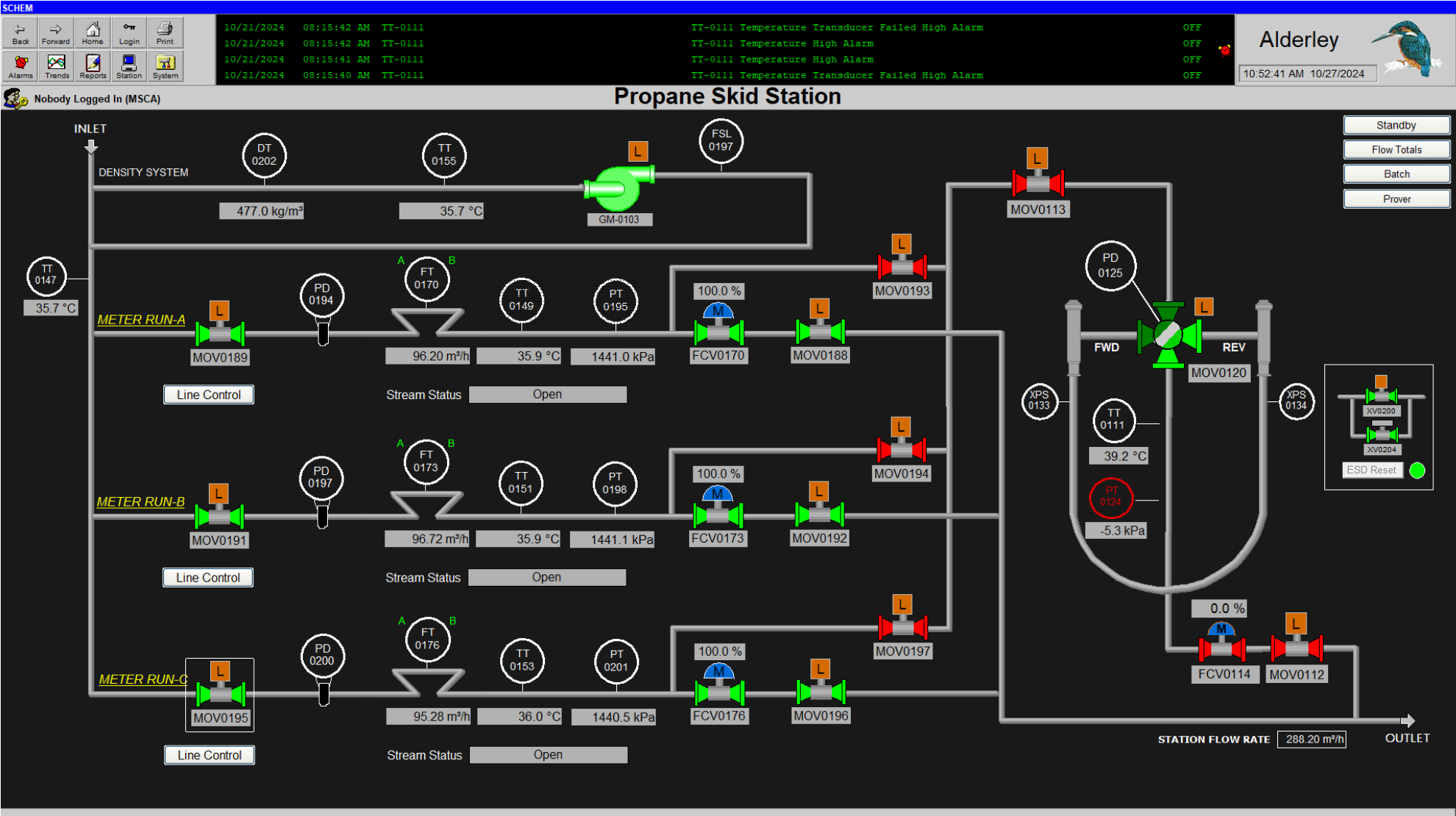Toggle closed valve FCV0114
1456x816 pixels.
(1221, 649)
